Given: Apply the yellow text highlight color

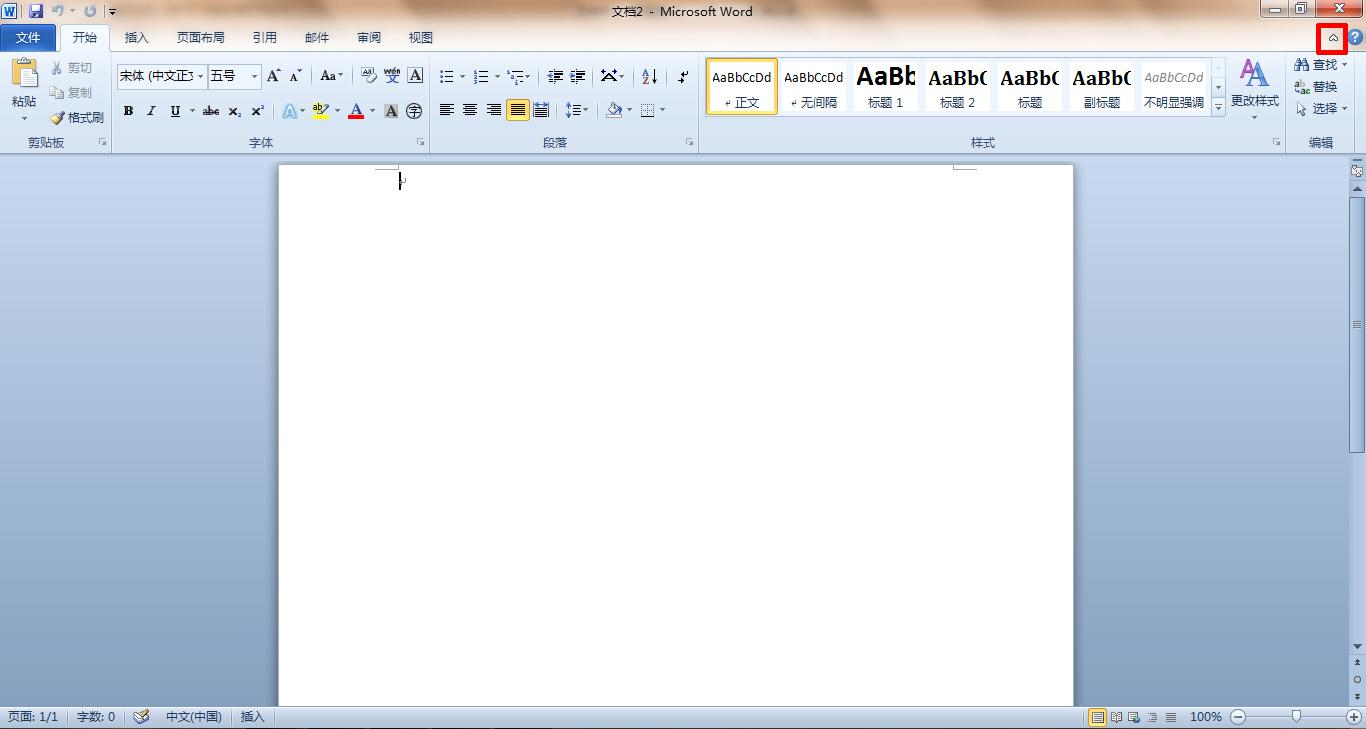Looking at the screenshot, I should [x=320, y=111].
